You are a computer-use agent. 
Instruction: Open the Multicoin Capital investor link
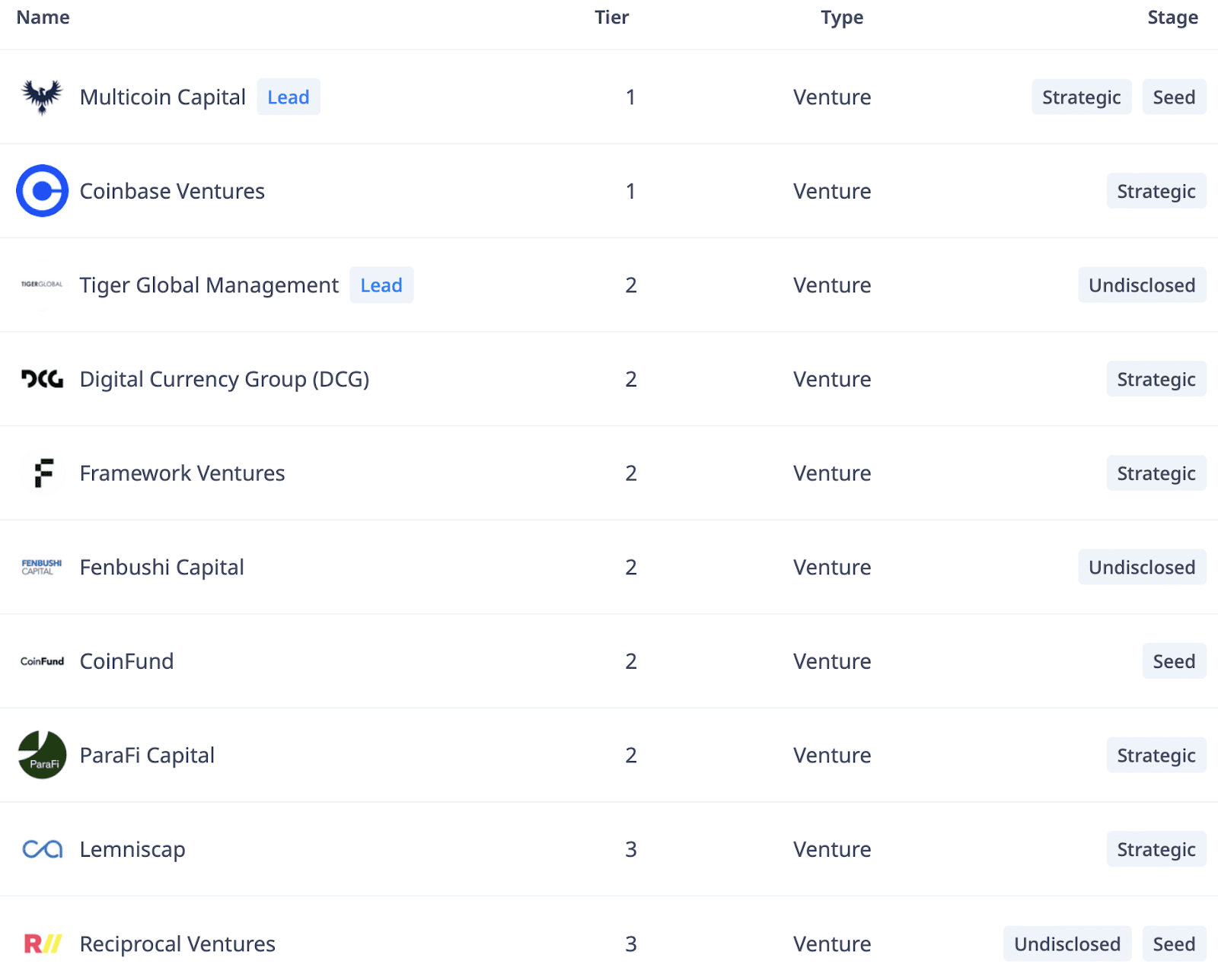pos(163,97)
